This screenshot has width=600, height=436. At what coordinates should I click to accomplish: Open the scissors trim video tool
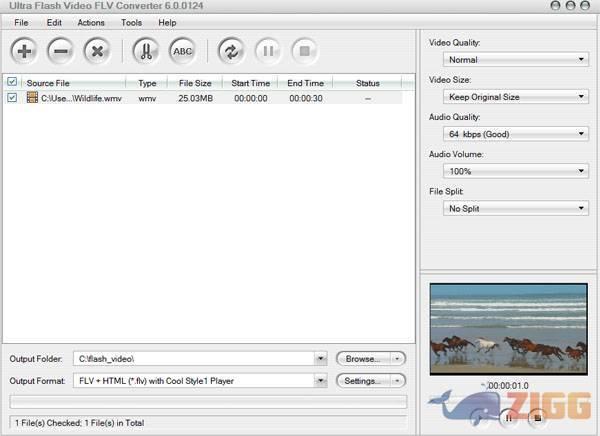coord(145,50)
